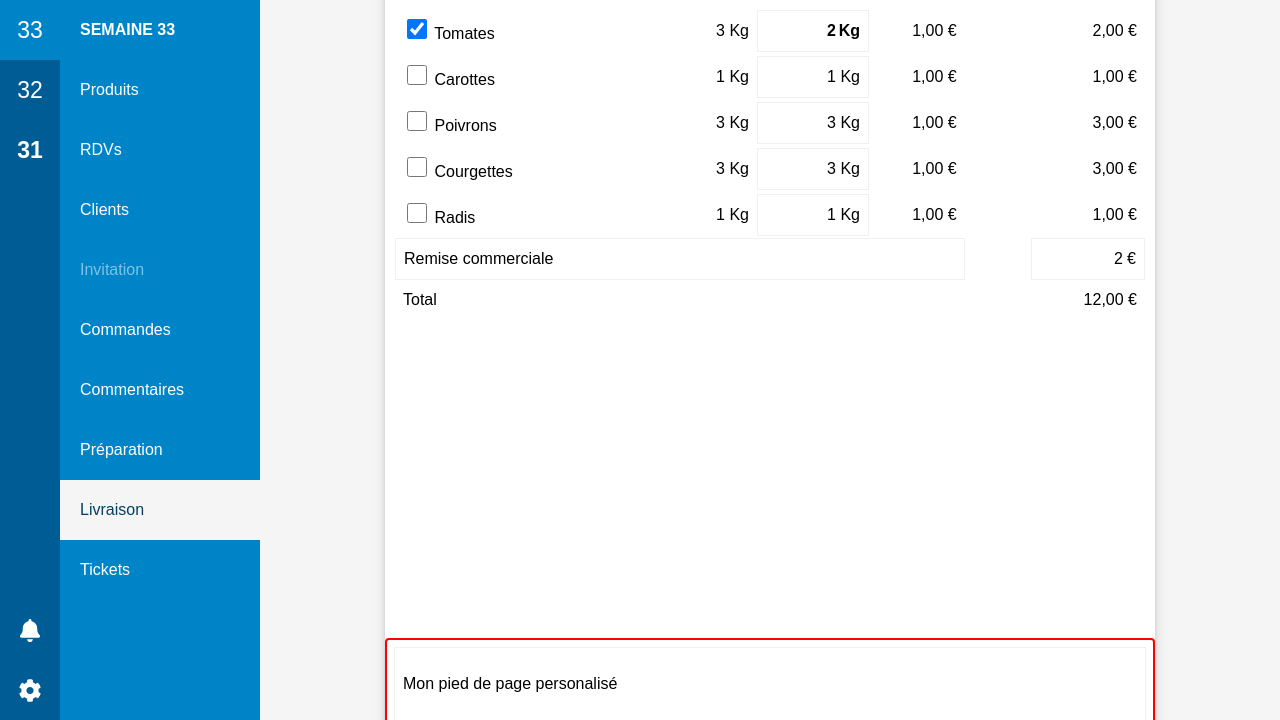The image size is (1280, 720).
Task: Uncheck the Tomates checkbox
Action: point(417,29)
